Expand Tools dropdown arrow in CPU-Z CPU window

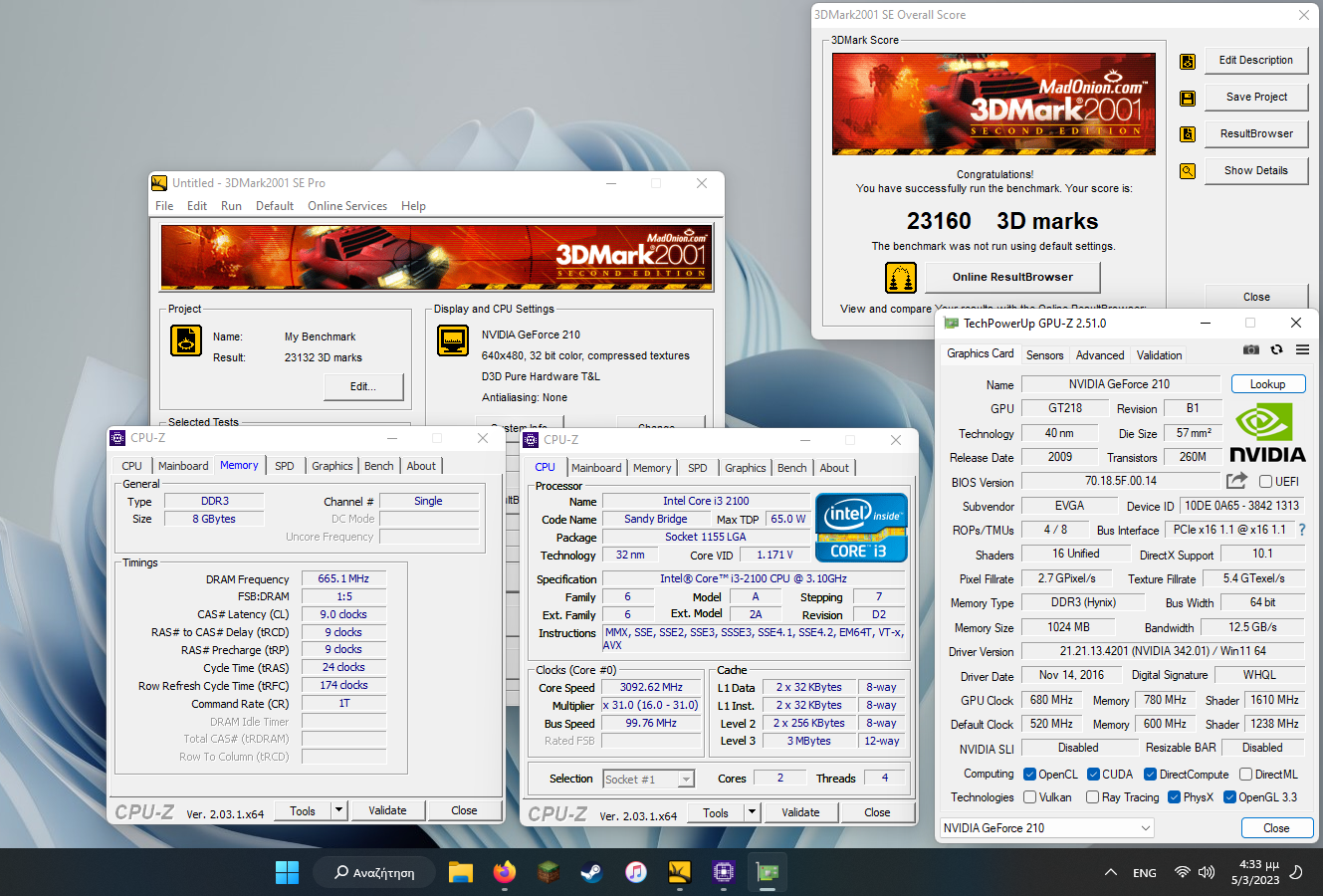[752, 812]
